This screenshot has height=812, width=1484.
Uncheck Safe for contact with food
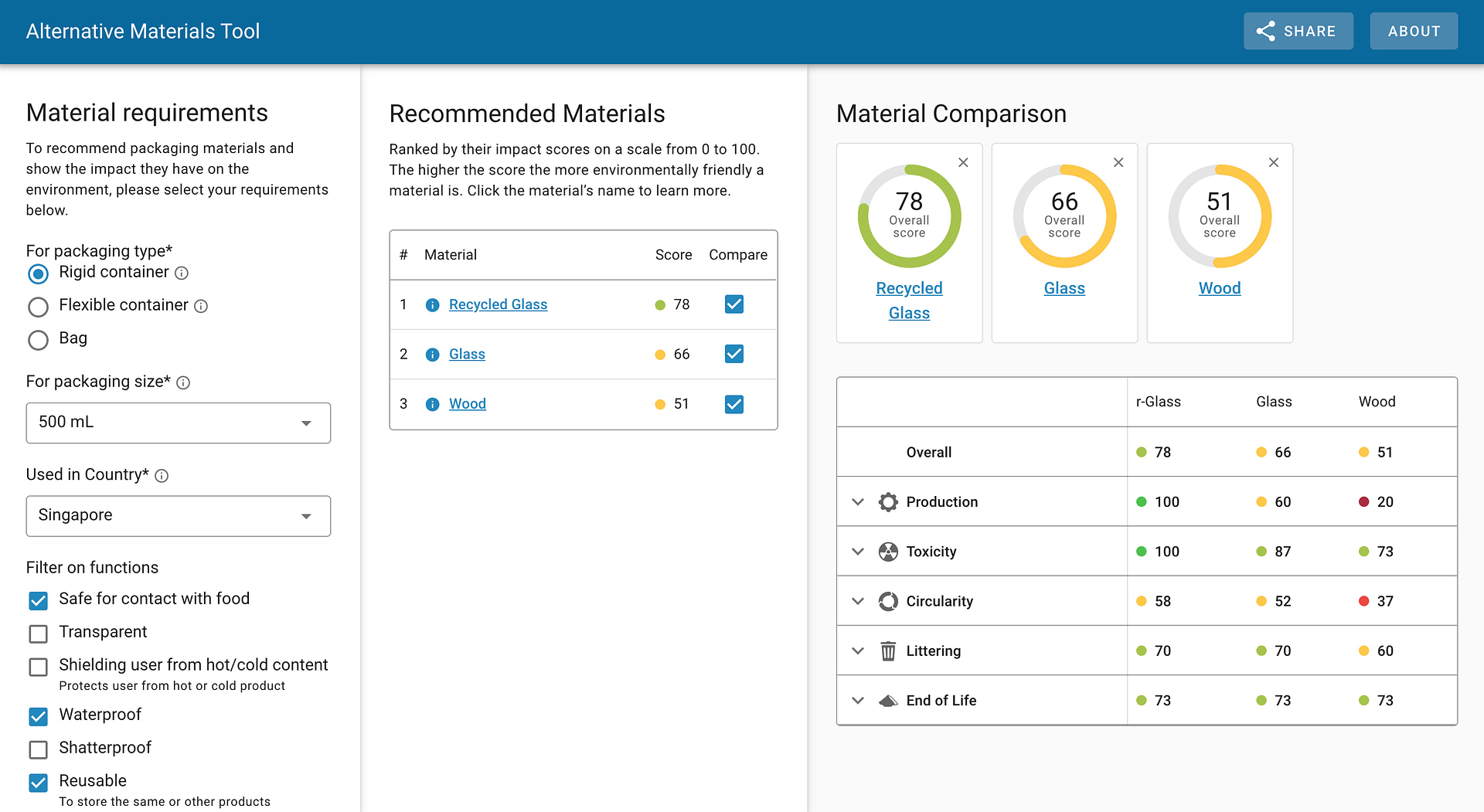[38, 600]
